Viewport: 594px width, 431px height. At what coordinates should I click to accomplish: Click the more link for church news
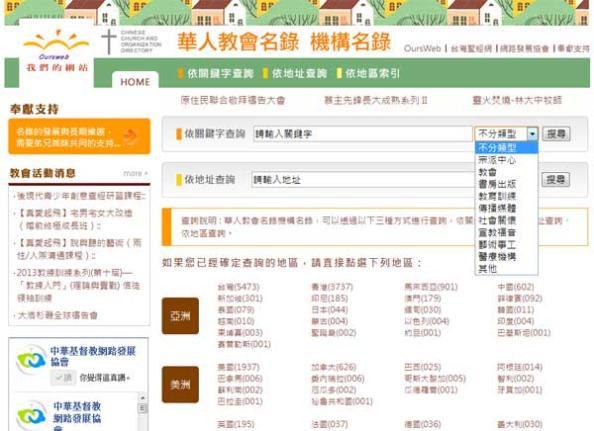[x=135, y=173]
